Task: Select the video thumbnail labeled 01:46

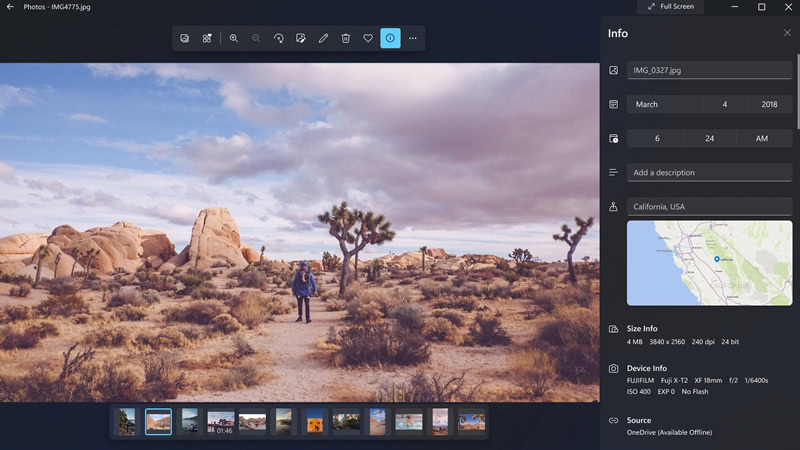Action: point(221,422)
